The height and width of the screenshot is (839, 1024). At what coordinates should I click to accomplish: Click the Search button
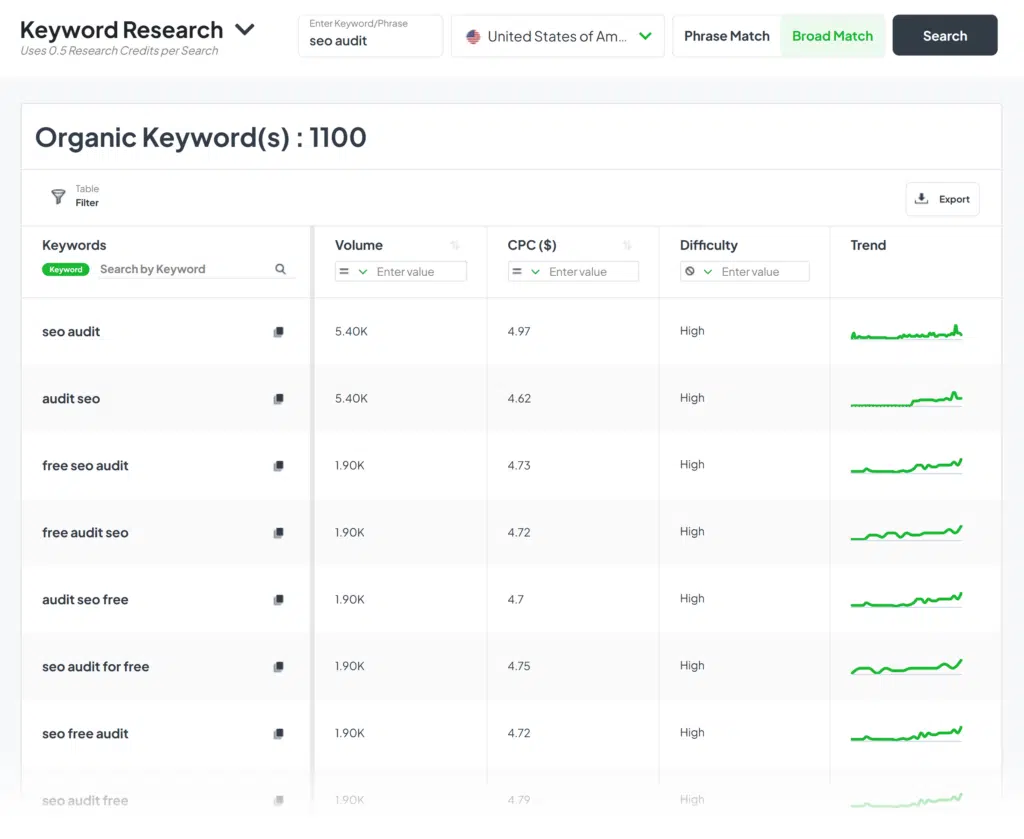pyautogui.click(x=944, y=36)
